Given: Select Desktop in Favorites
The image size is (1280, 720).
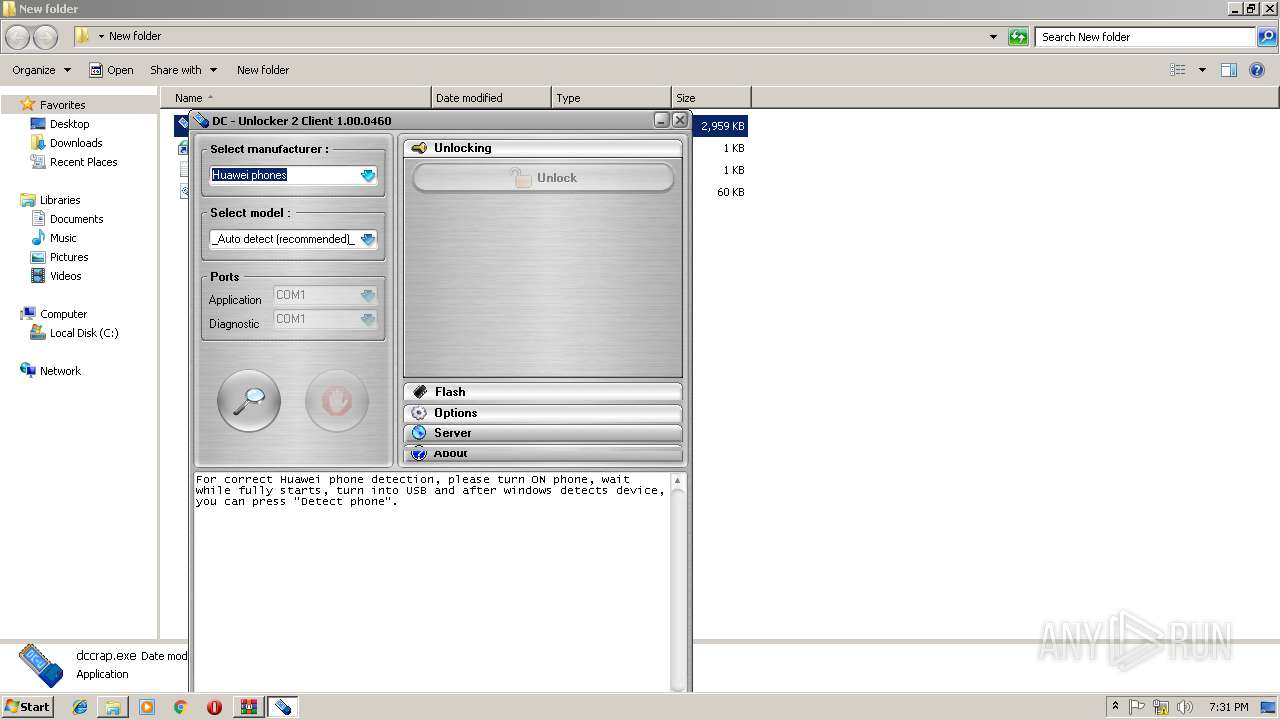Looking at the screenshot, I should click(69, 124).
